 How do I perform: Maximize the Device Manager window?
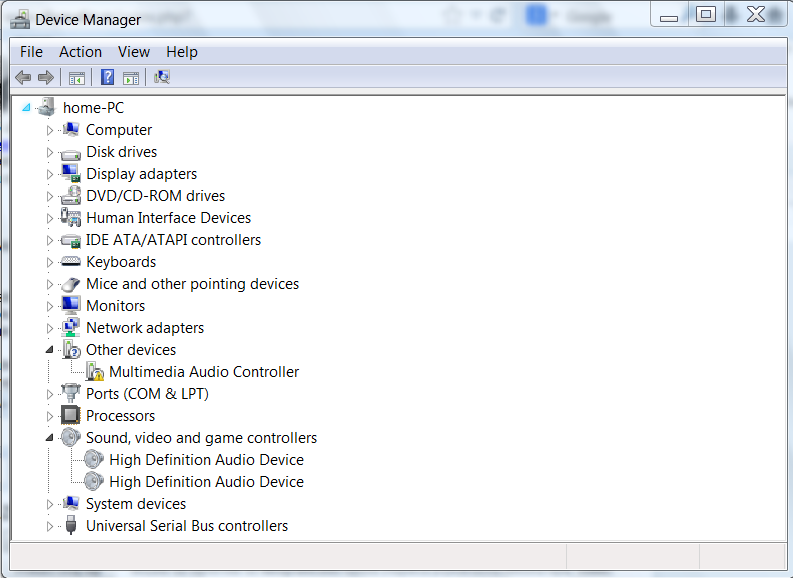tap(706, 14)
